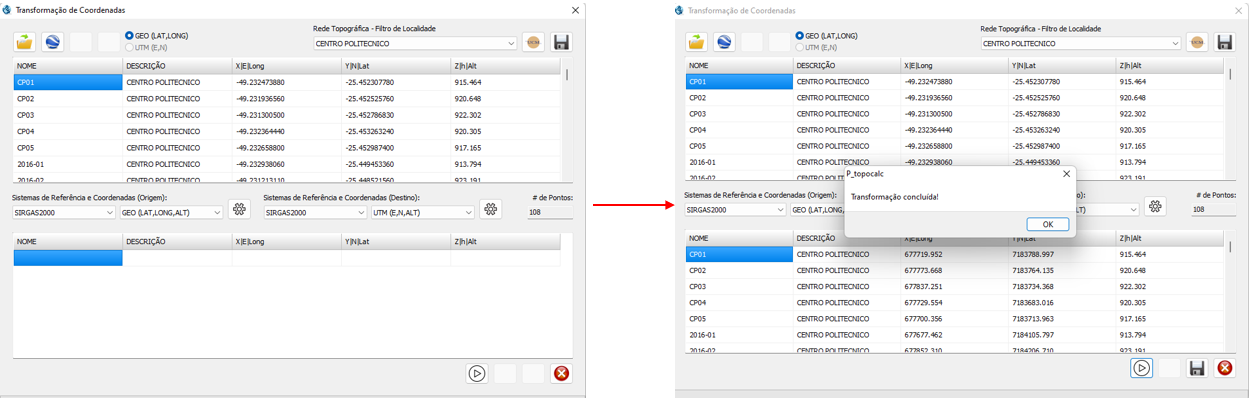Image resolution: width=1249 pixels, height=398 pixels.
Task: Click orange network filter icon, left window
Action: pyautogui.click(x=533, y=43)
